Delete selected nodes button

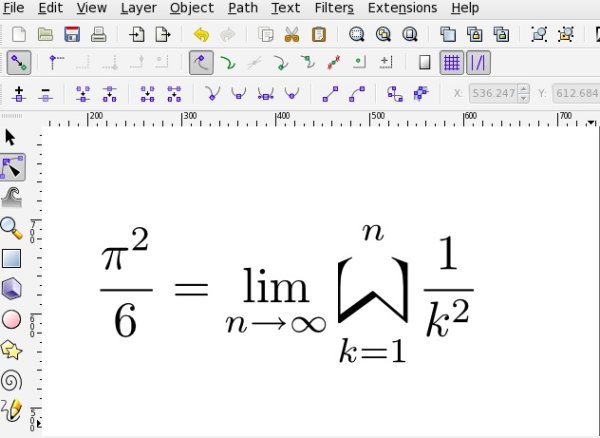(46, 94)
